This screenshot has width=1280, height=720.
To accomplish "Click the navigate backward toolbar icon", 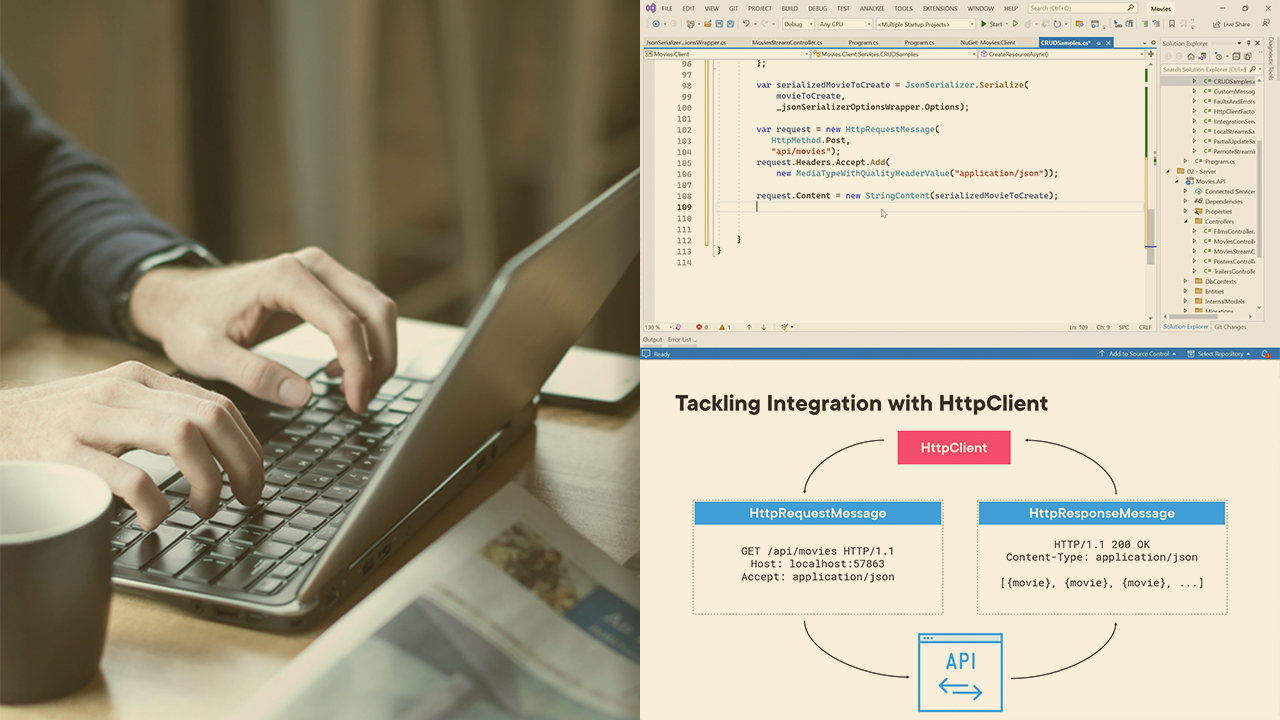I will tap(657, 24).
